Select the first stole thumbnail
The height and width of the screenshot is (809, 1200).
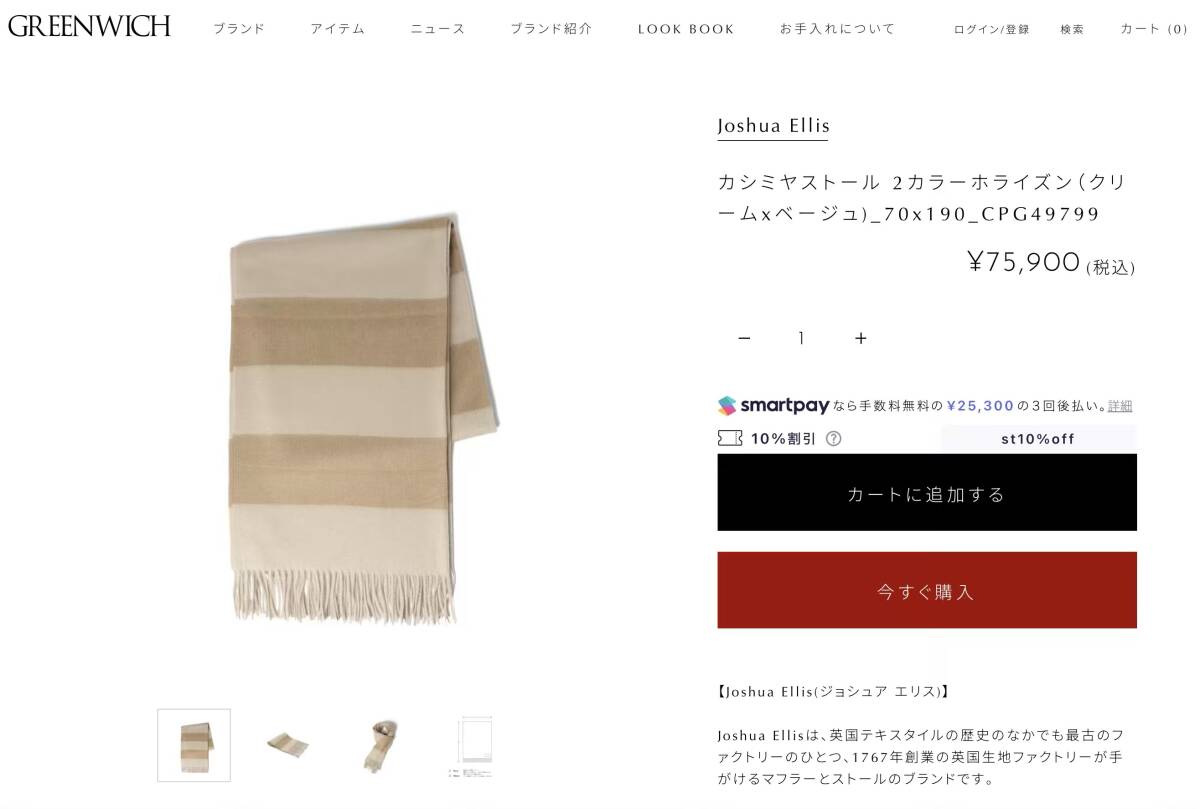(x=194, y=745)
